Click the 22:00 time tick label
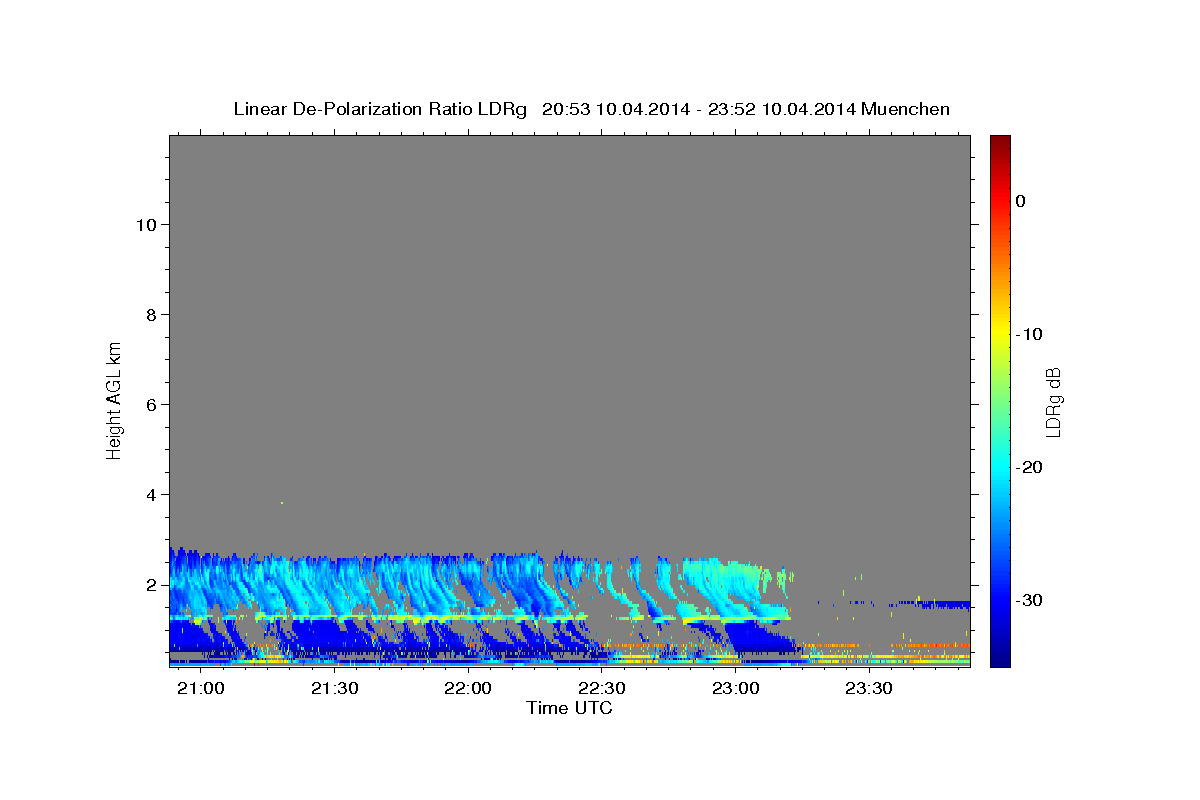Screen dimensions: 1200x800 (468, 689)
